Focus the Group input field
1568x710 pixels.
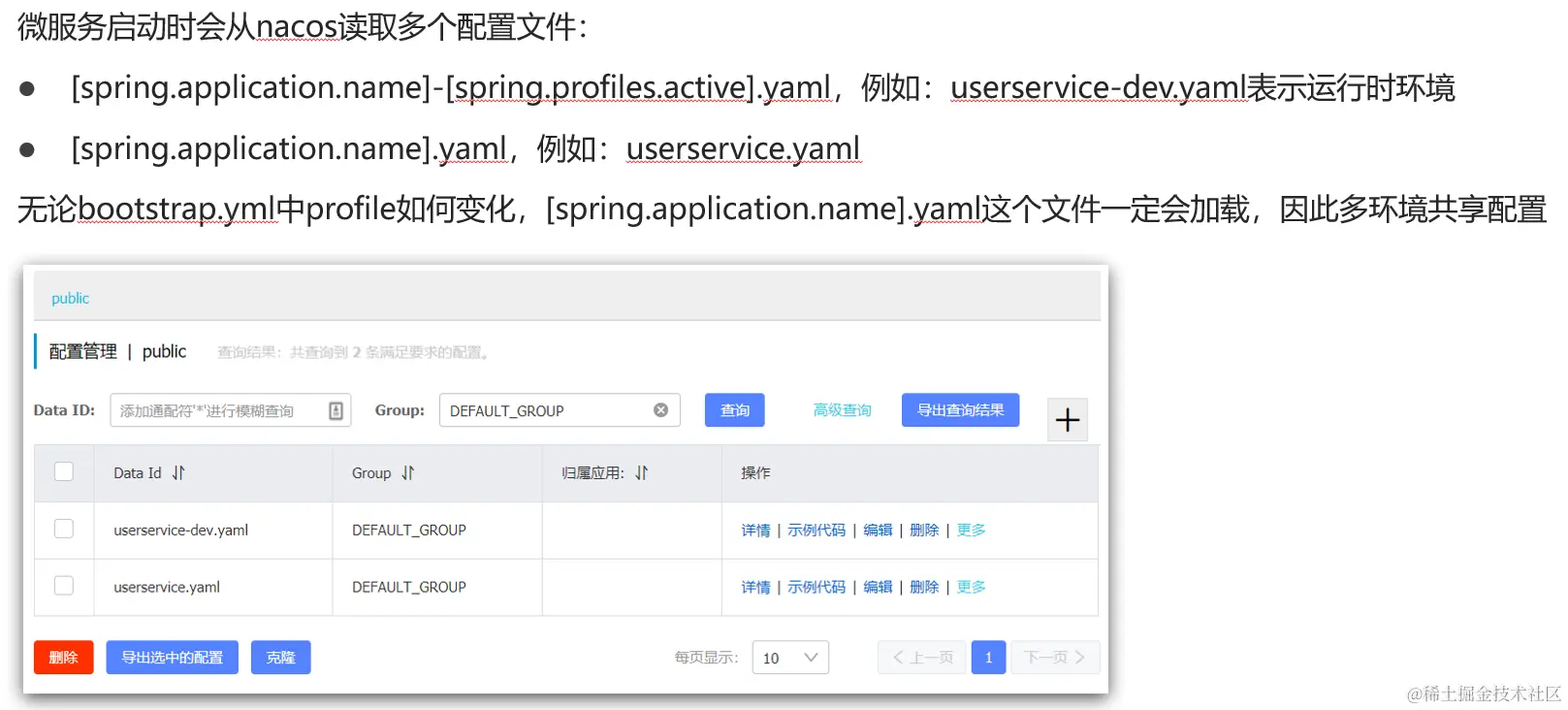[x=560, y=410]
